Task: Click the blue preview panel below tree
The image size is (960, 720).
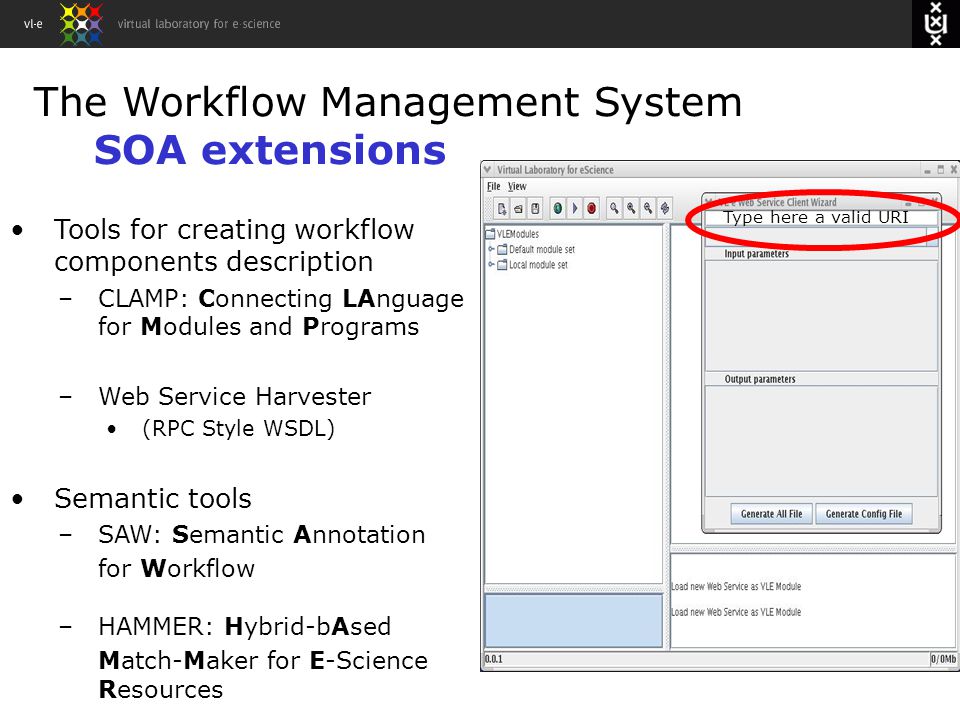Action: 574,620
